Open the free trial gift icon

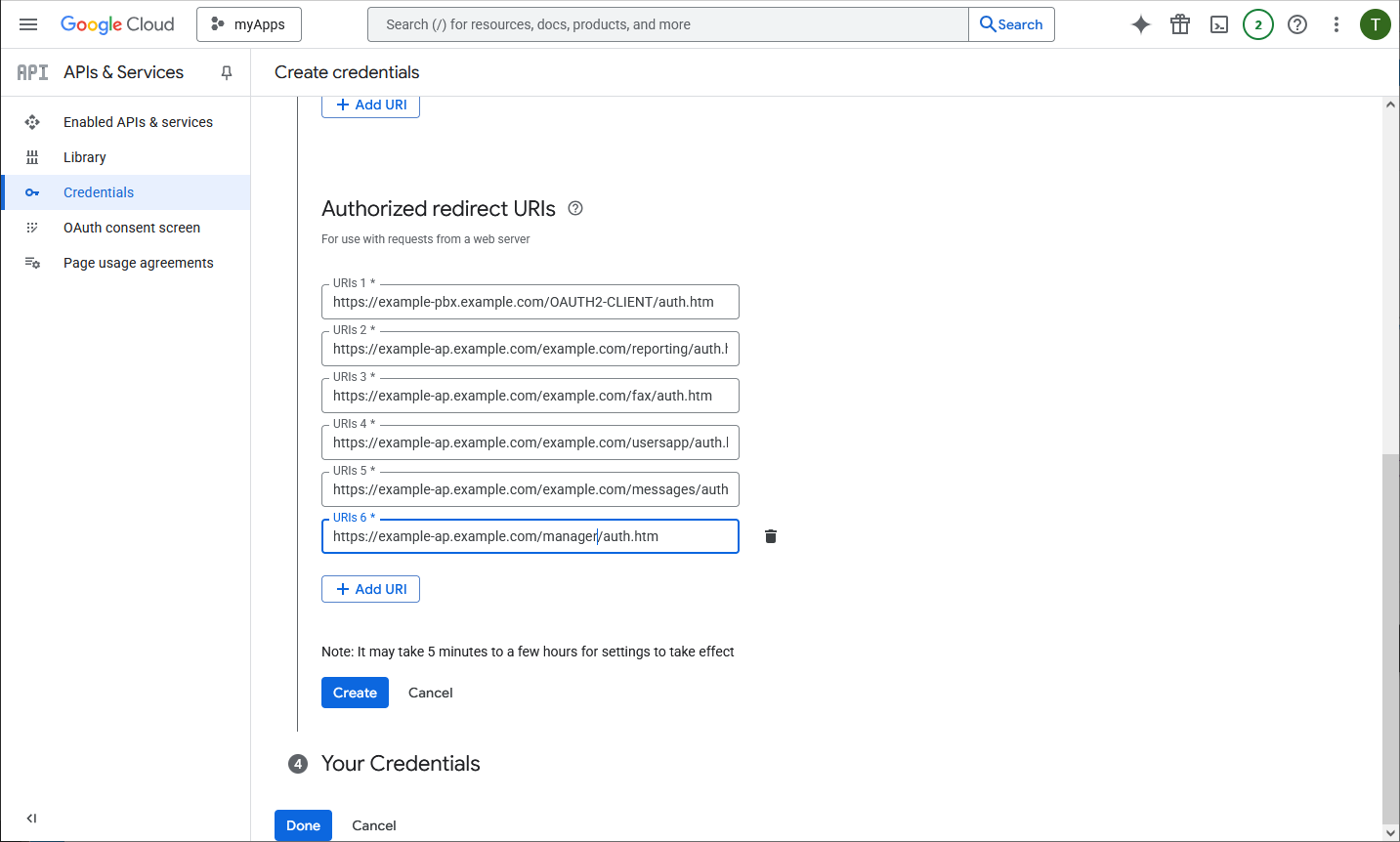tap(1180, 24)
